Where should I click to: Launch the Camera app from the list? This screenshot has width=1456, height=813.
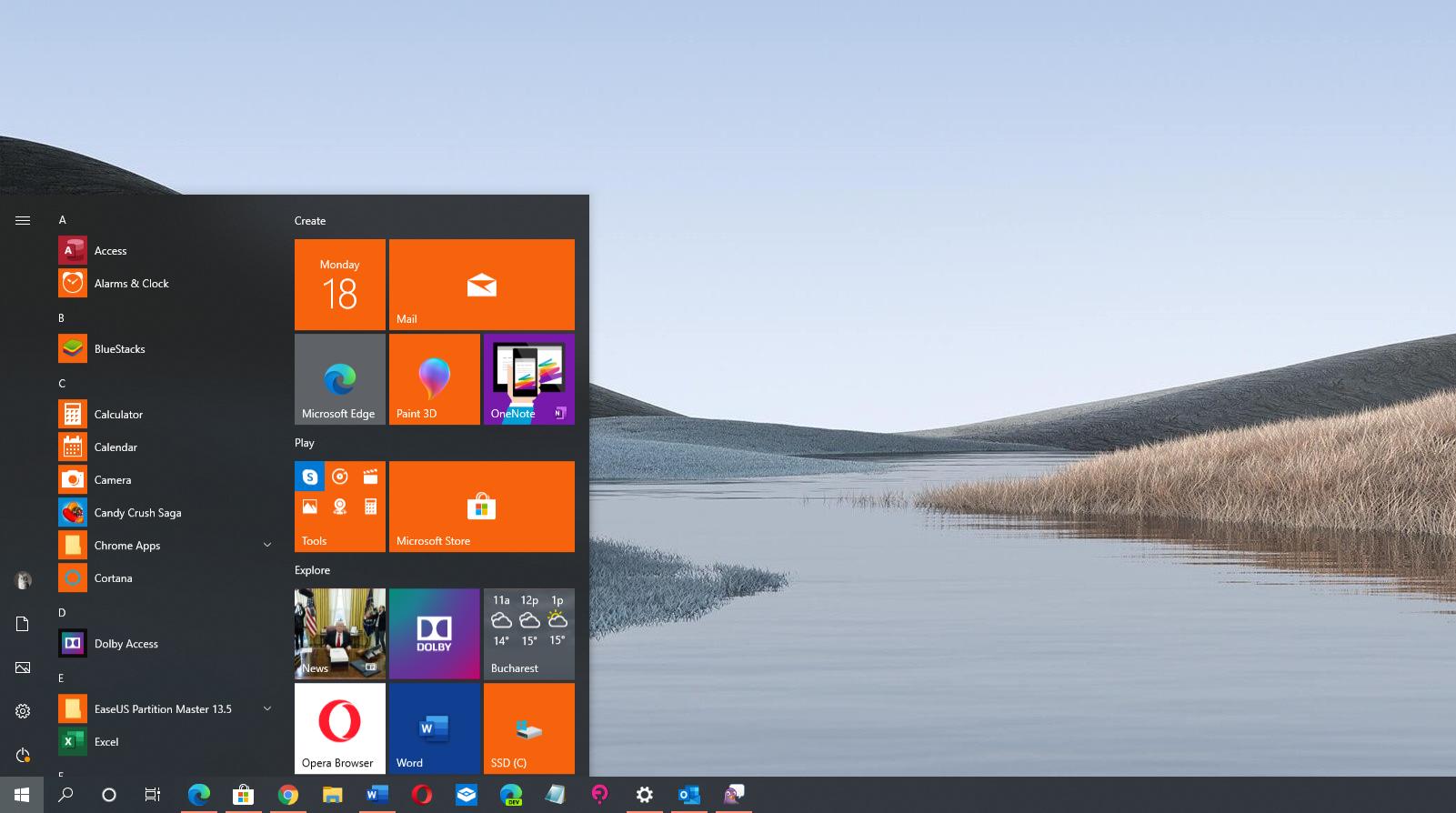pyautogui.click(x=166, y=480)
